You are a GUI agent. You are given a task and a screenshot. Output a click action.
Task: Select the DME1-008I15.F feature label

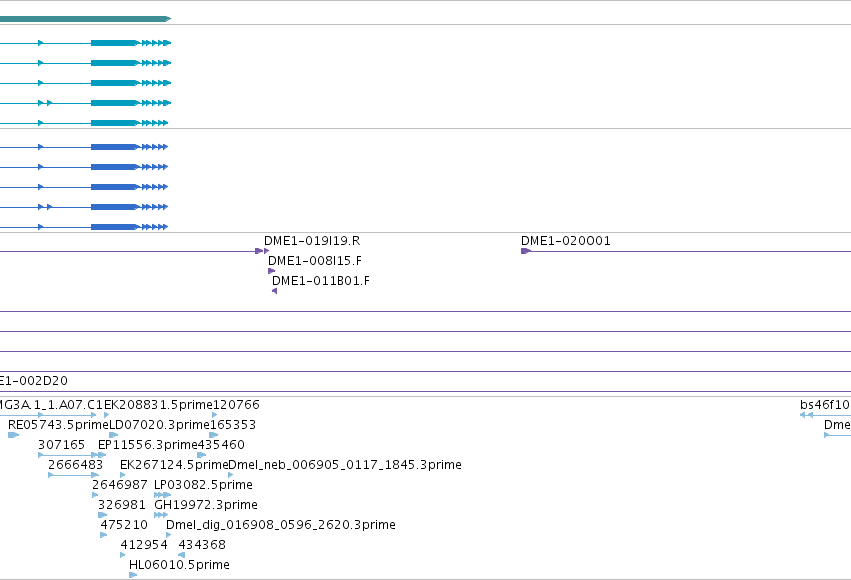coord(315,261)
